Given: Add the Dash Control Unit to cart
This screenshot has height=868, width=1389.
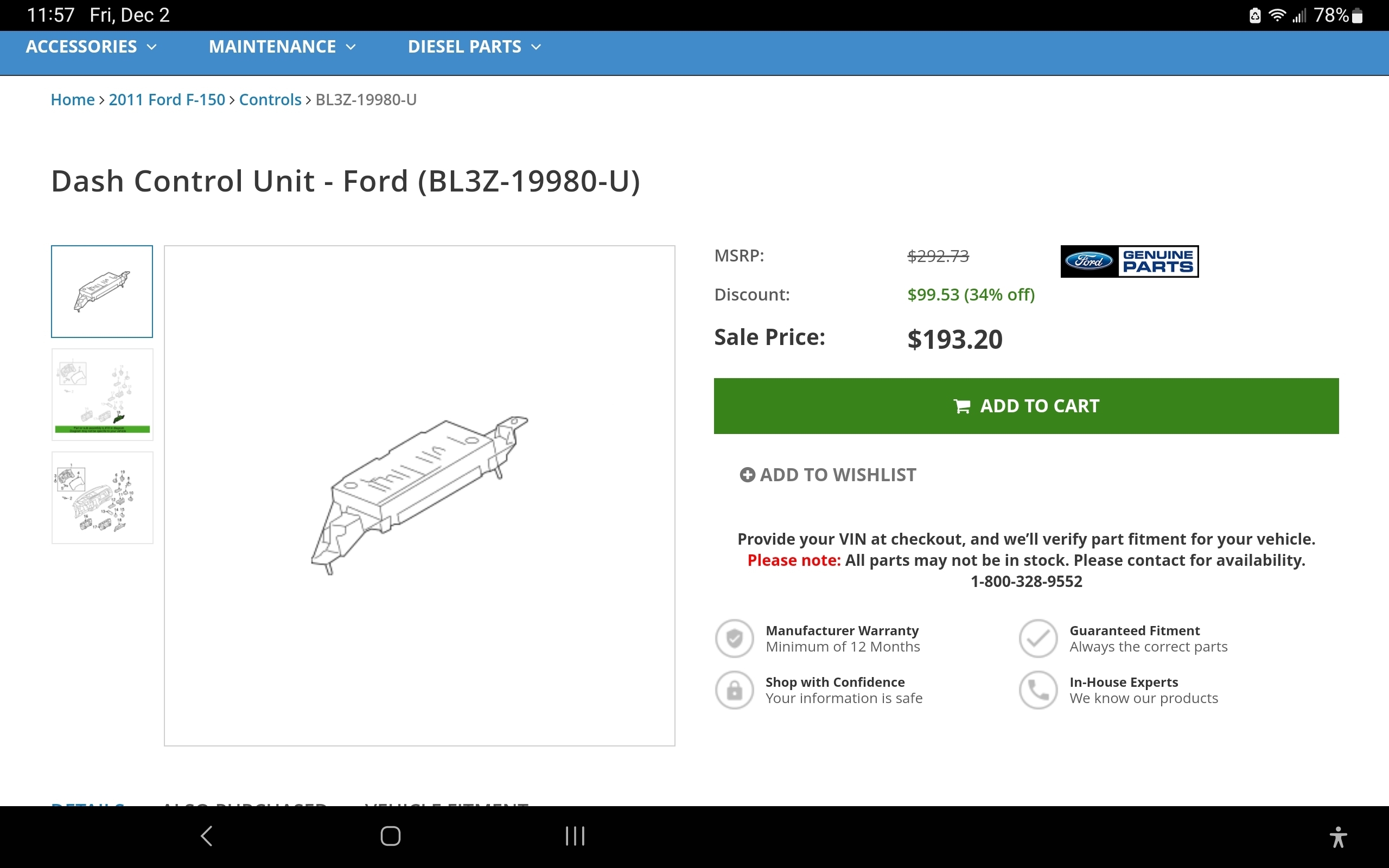Looking at the screenshot, I should pyautogui.click(x=1025, y=406).
